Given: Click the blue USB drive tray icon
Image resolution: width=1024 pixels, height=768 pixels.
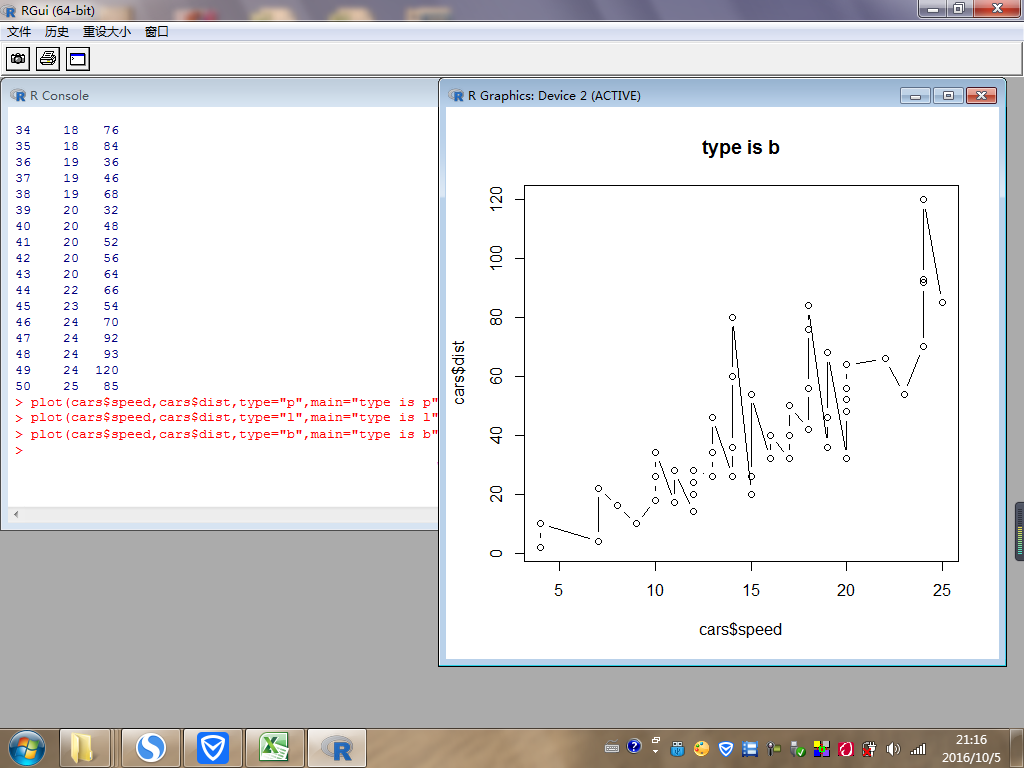Looking at the screenshot, I should (x=678, y=749).
